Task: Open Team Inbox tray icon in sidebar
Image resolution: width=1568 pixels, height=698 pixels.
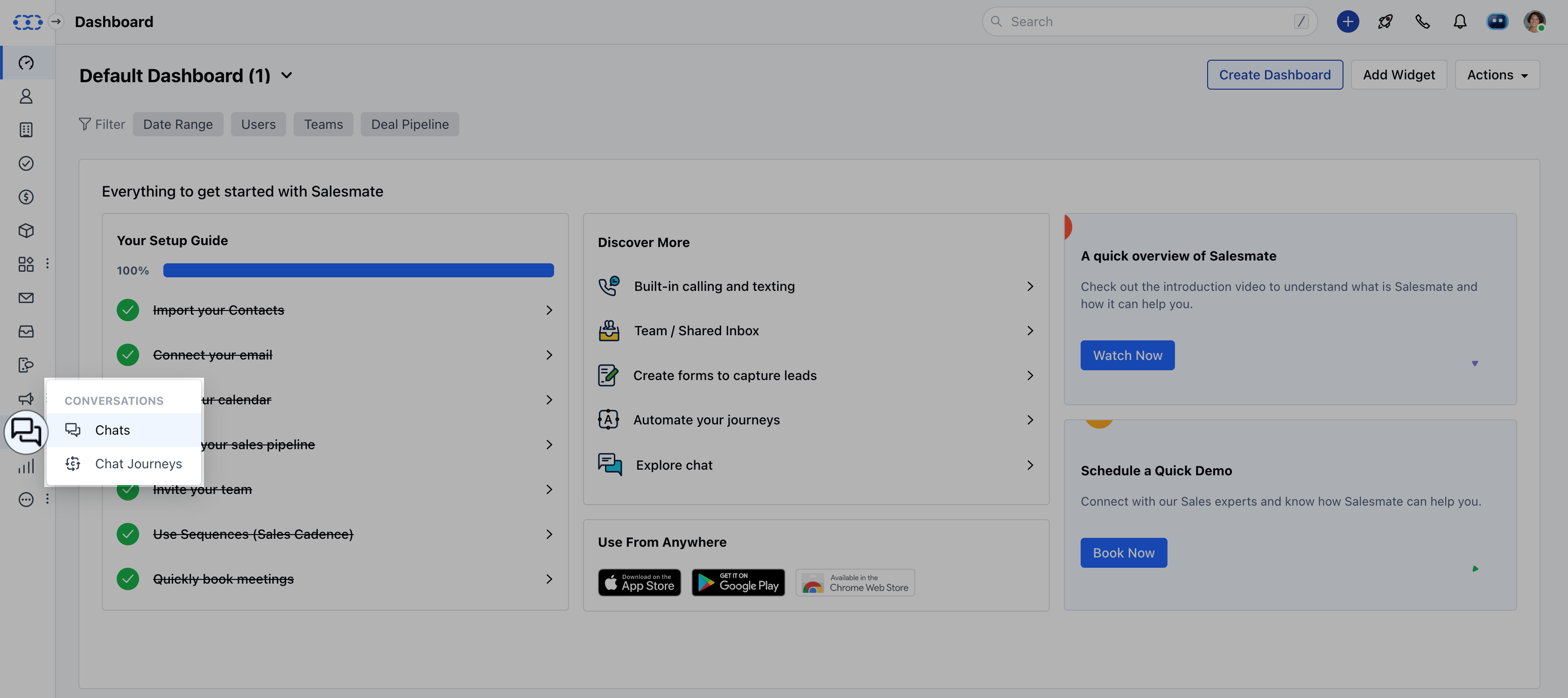Action: pyautogui.click(x=26, y=331)
